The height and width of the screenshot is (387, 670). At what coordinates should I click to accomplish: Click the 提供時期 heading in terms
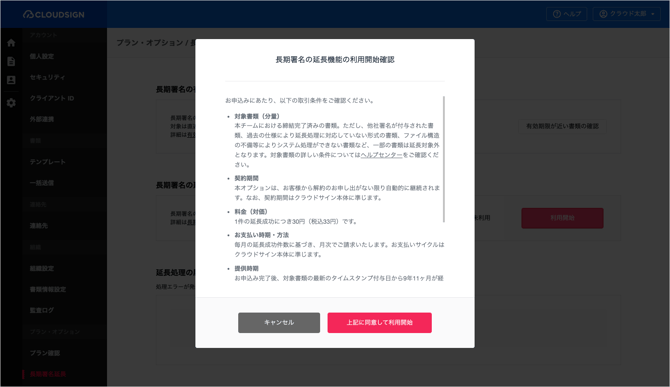(247, 268)
